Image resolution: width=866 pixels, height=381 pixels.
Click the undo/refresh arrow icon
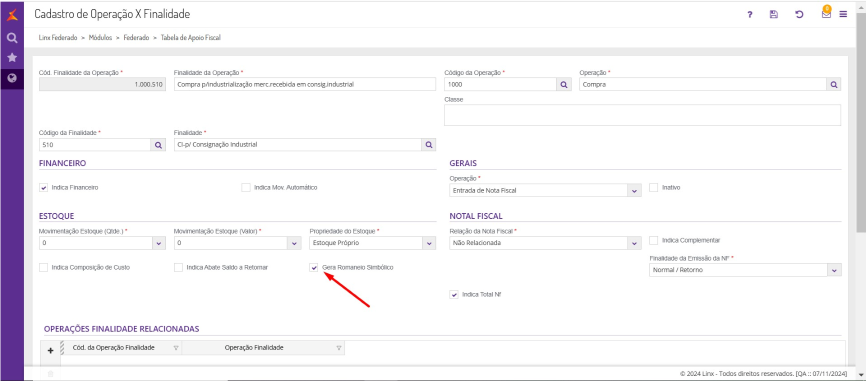click(799, 15)
